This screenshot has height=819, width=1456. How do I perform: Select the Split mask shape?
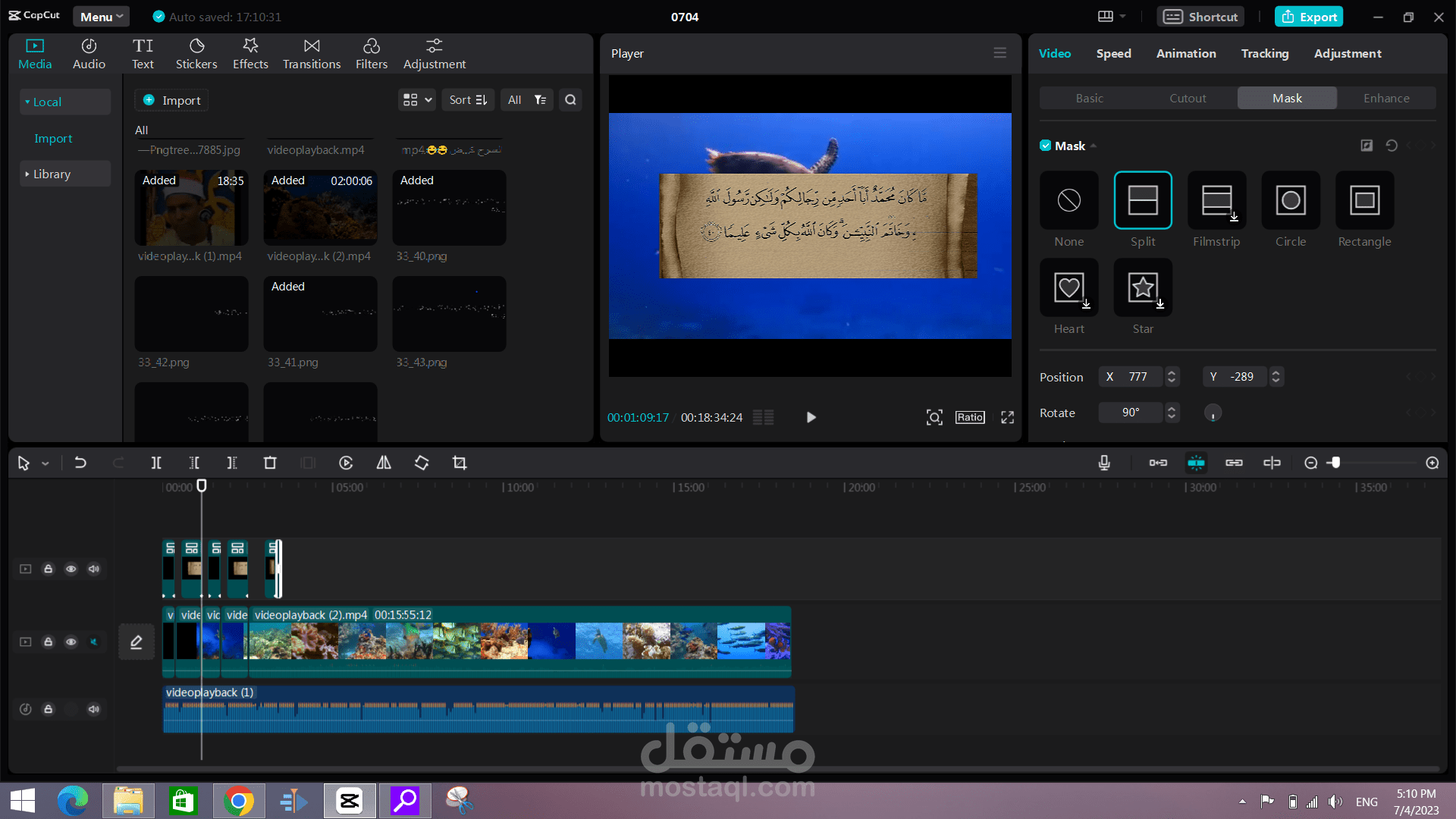pos(1143,200)
